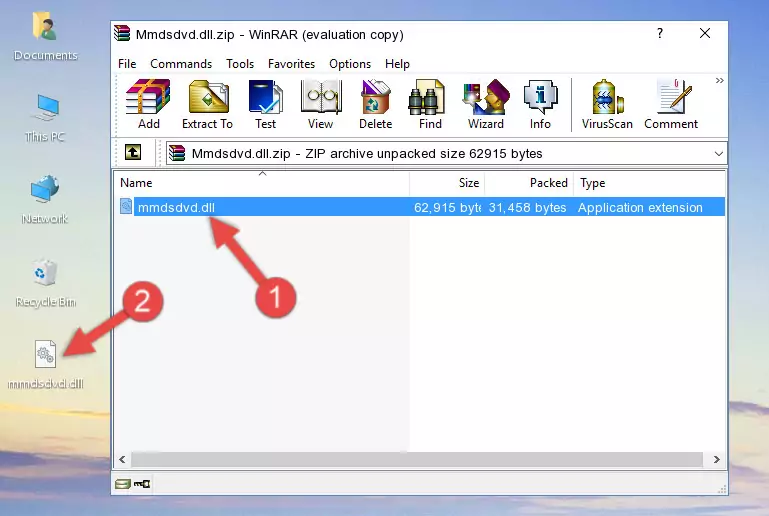Image resolution: width=769 pixels, height=516 pixels.
Task: Launch the Wizard tool
Action: pyautogui.click(x=486, y=104)
